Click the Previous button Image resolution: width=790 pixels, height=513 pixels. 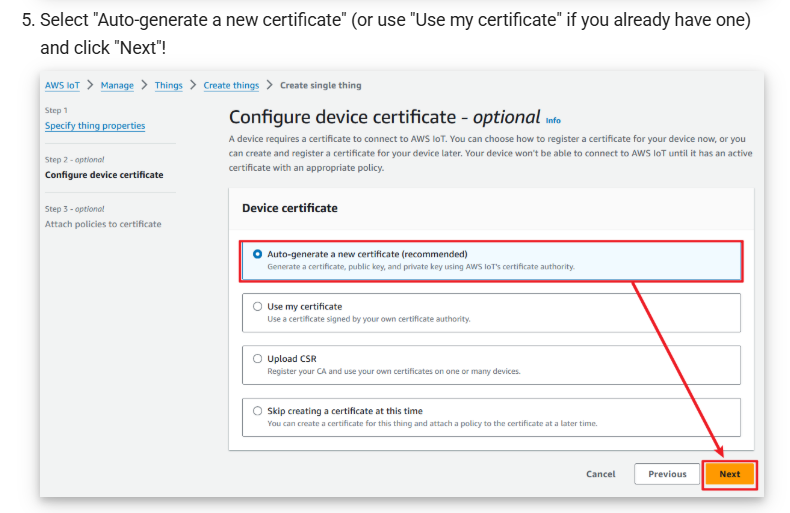[667, 474]
